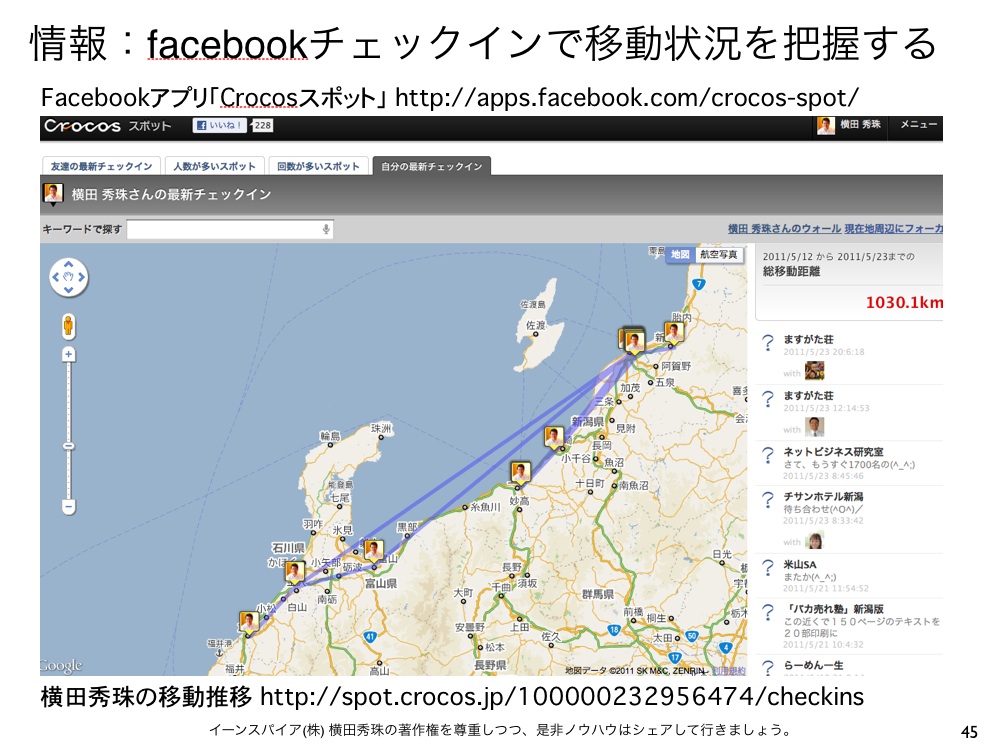
Task: Click the 佐渡 label on the map
Action: coord(535,326)
